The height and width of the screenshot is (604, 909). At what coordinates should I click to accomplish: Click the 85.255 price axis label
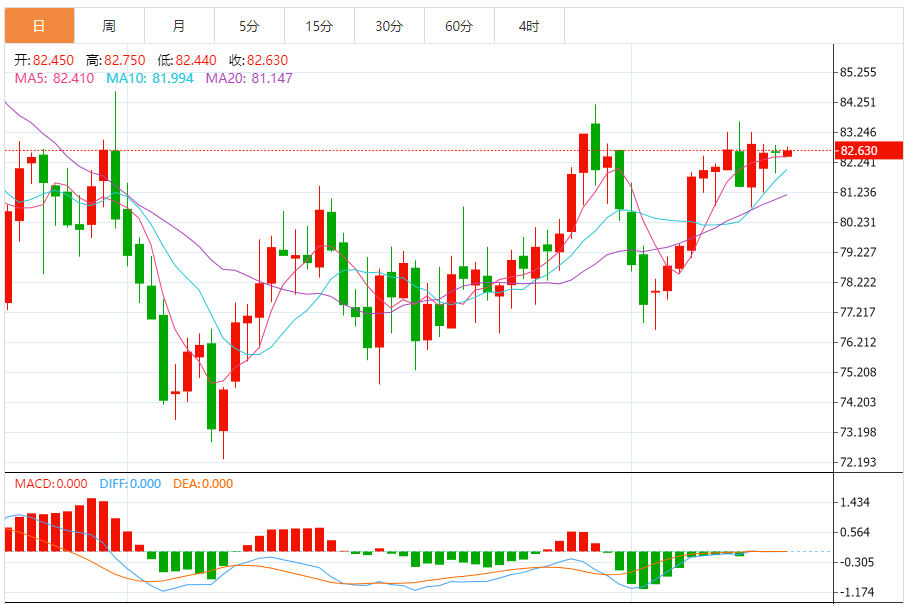click(x=858, y=72)
